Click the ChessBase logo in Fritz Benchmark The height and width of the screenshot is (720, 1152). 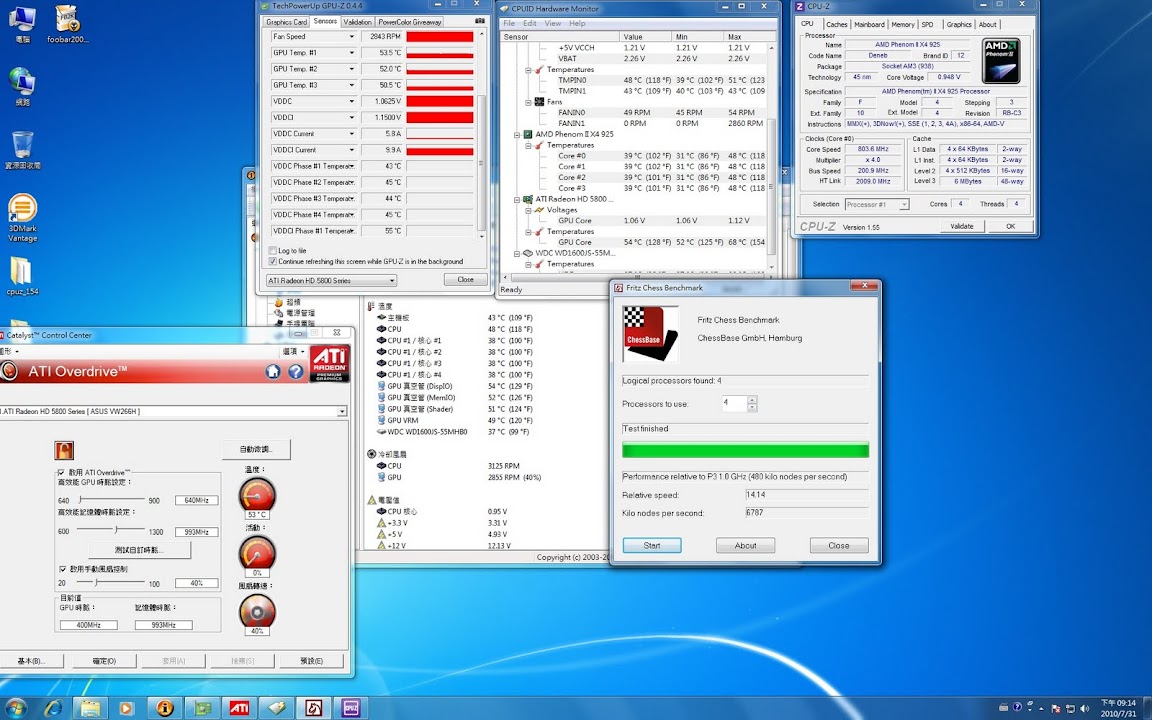(650, 334)
